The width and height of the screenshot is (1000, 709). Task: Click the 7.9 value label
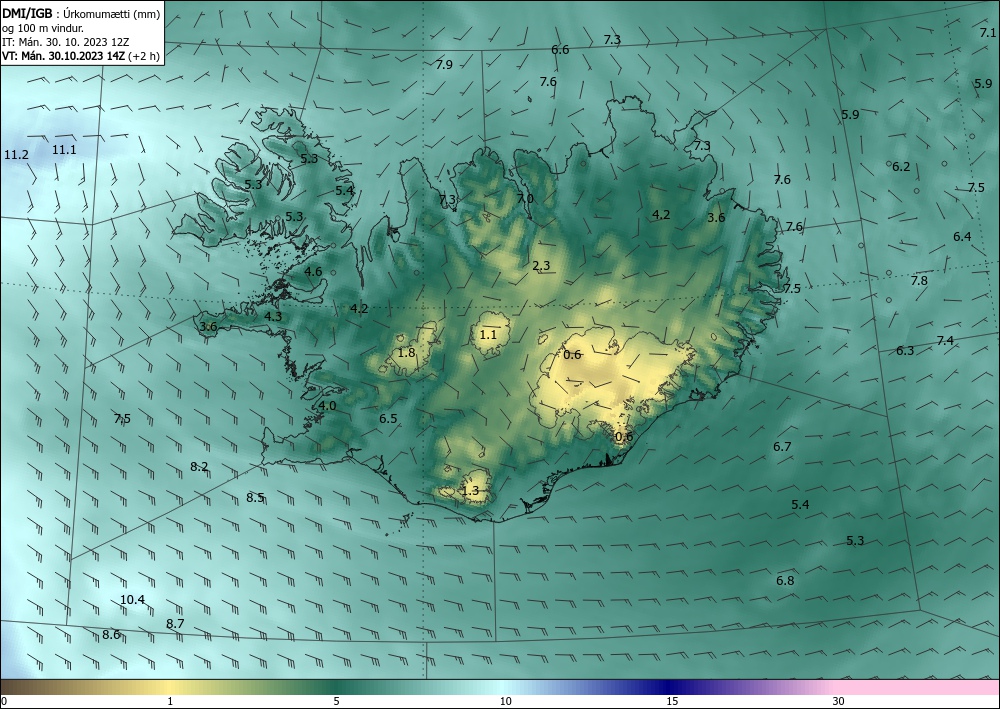pyautogui.click(x=444, y=64)
